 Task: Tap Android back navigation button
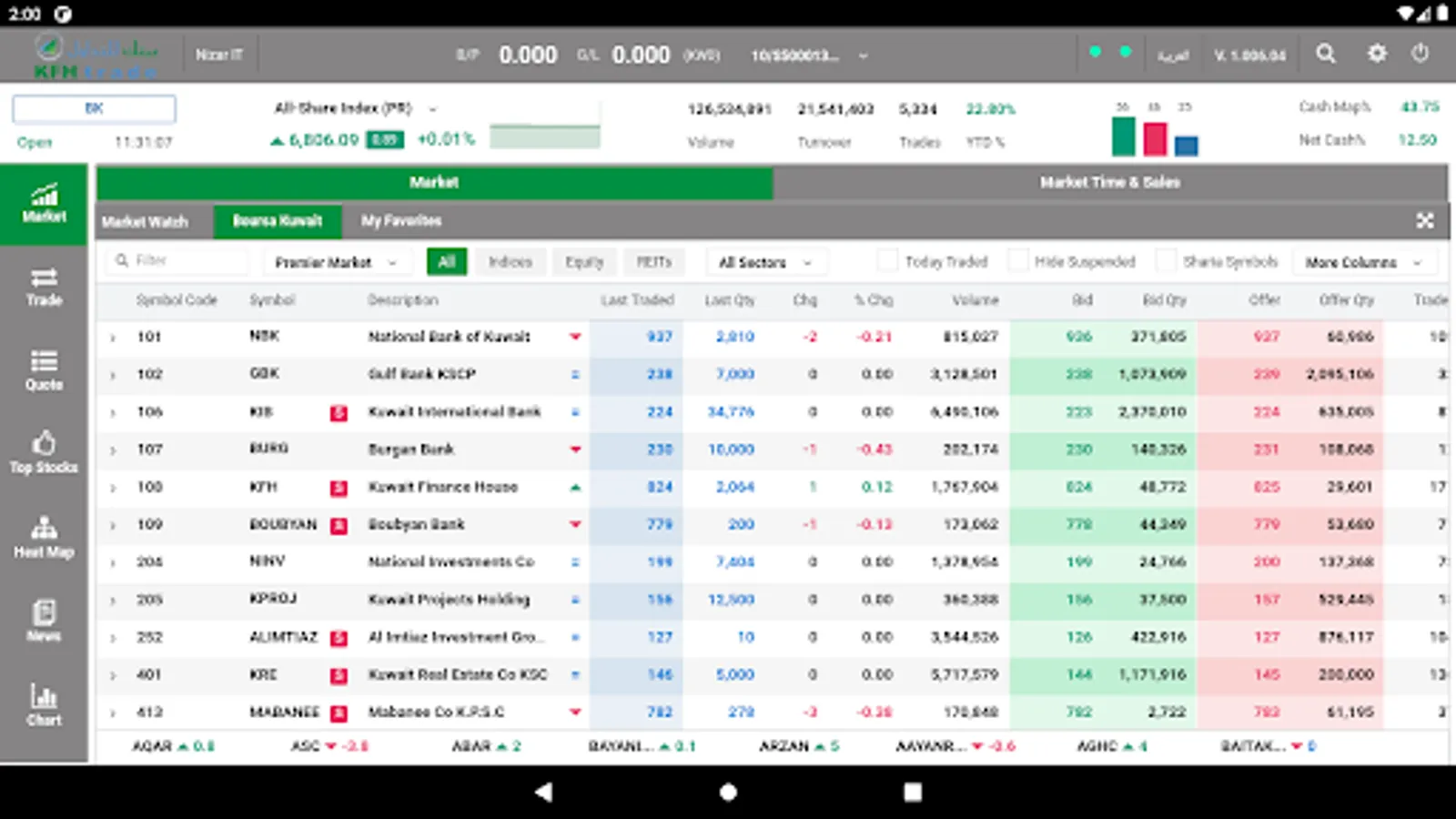543,792
